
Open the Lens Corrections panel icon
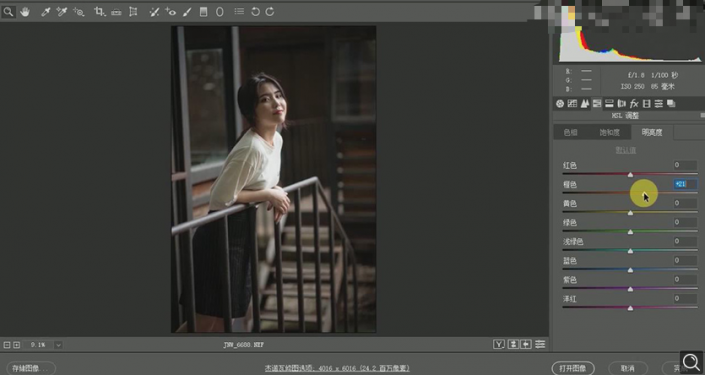click(621, 103)
